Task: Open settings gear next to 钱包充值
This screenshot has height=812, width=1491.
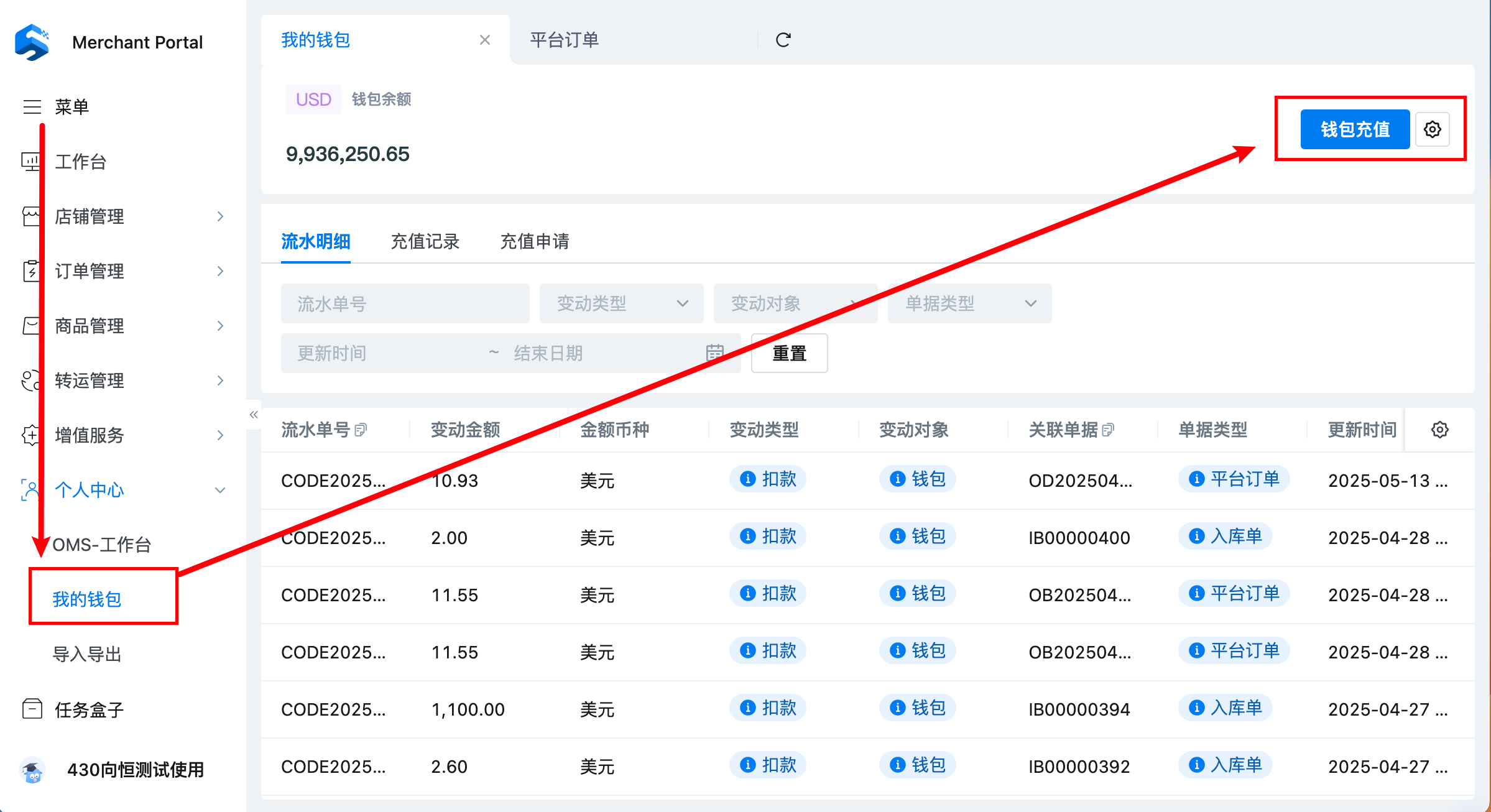Action: [1432, 129]
